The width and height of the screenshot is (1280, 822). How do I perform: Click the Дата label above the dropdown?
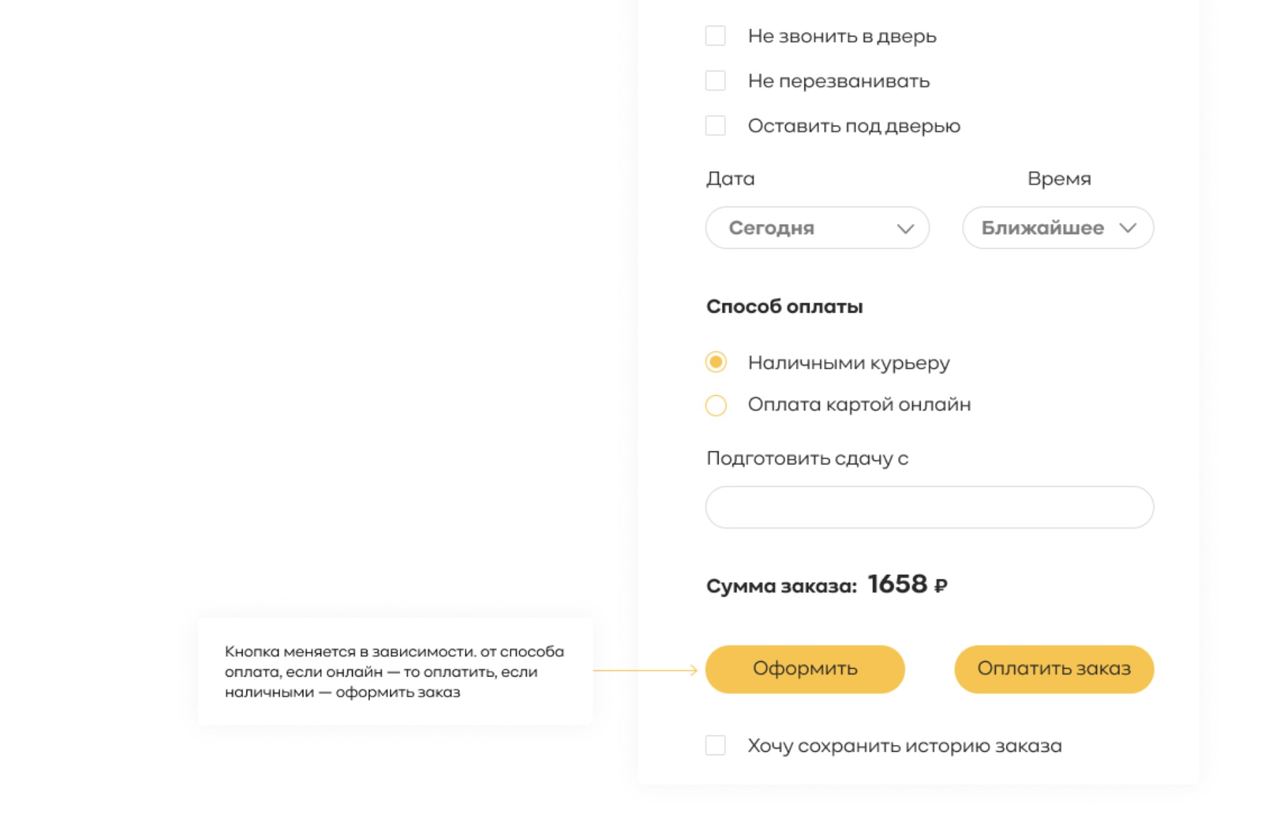731,179
